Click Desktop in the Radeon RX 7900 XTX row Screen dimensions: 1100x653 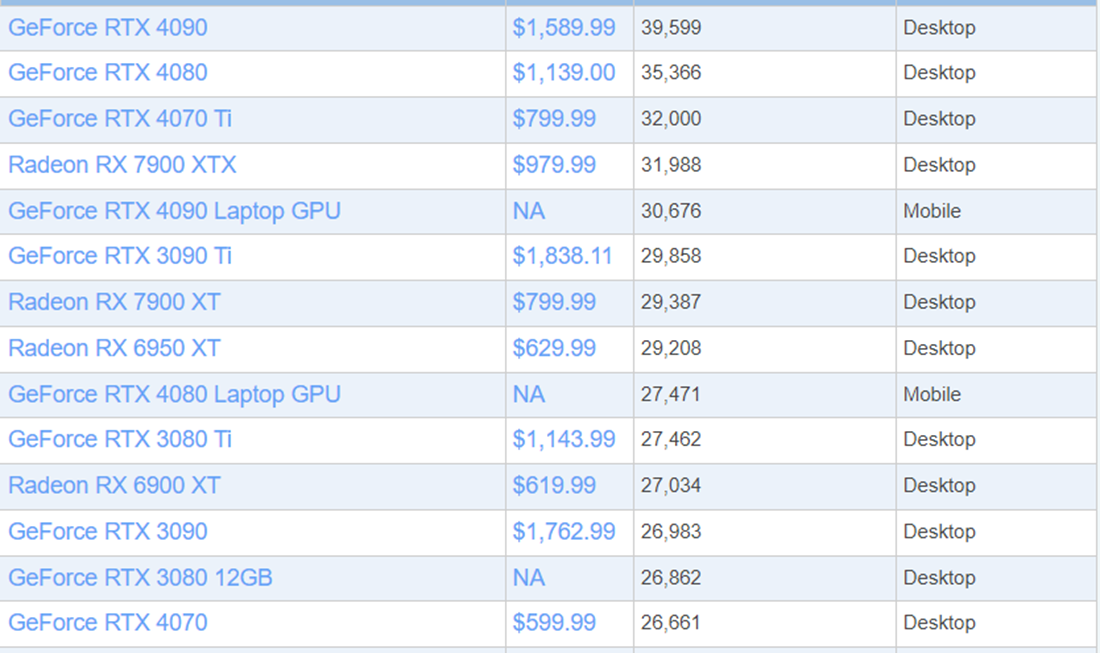click(939, 166)
